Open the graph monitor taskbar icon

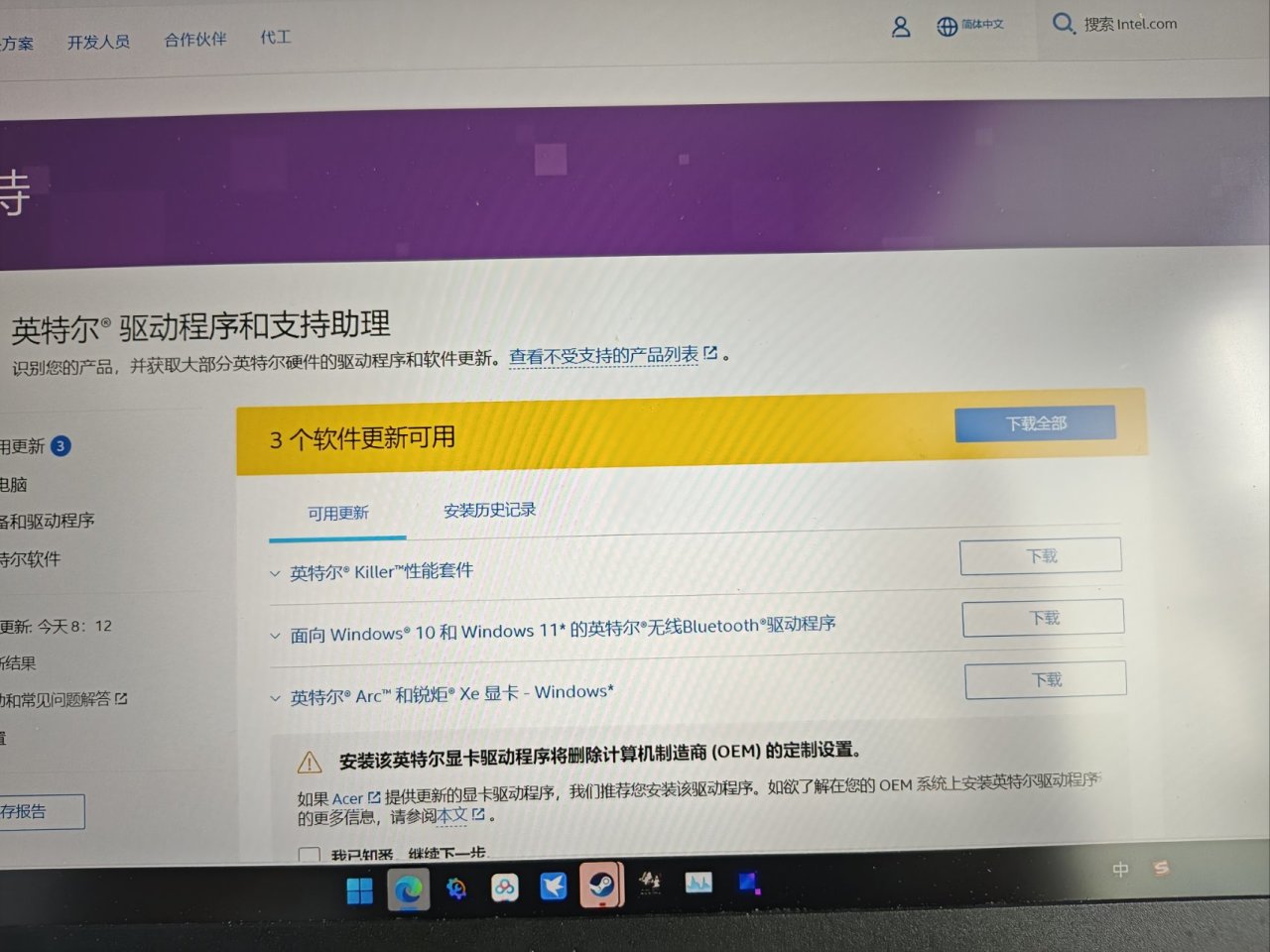(x=698, y=882)
